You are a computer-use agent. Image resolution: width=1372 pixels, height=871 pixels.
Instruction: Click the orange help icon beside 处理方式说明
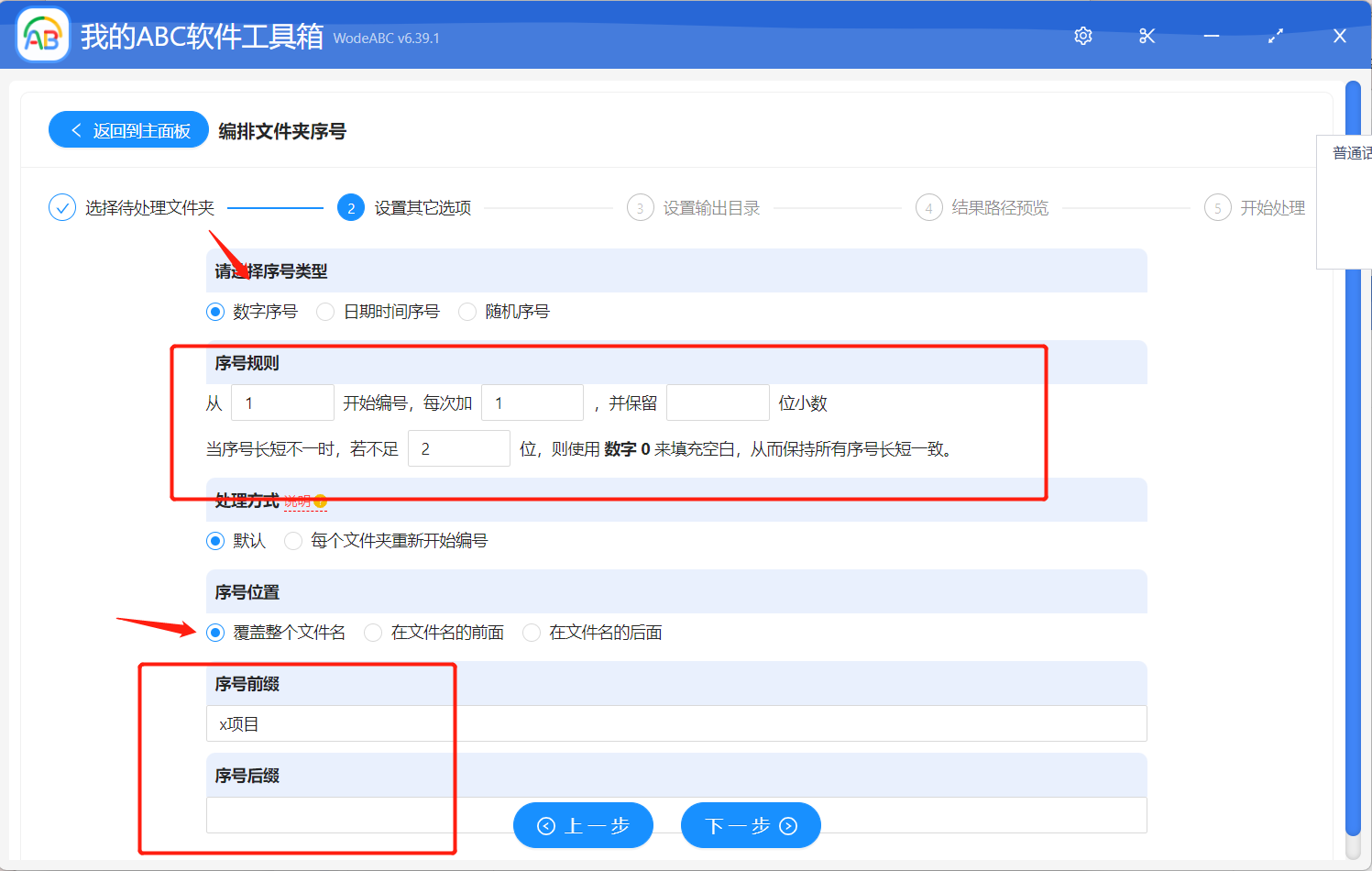pyautogui.click(x=320, y=501)
